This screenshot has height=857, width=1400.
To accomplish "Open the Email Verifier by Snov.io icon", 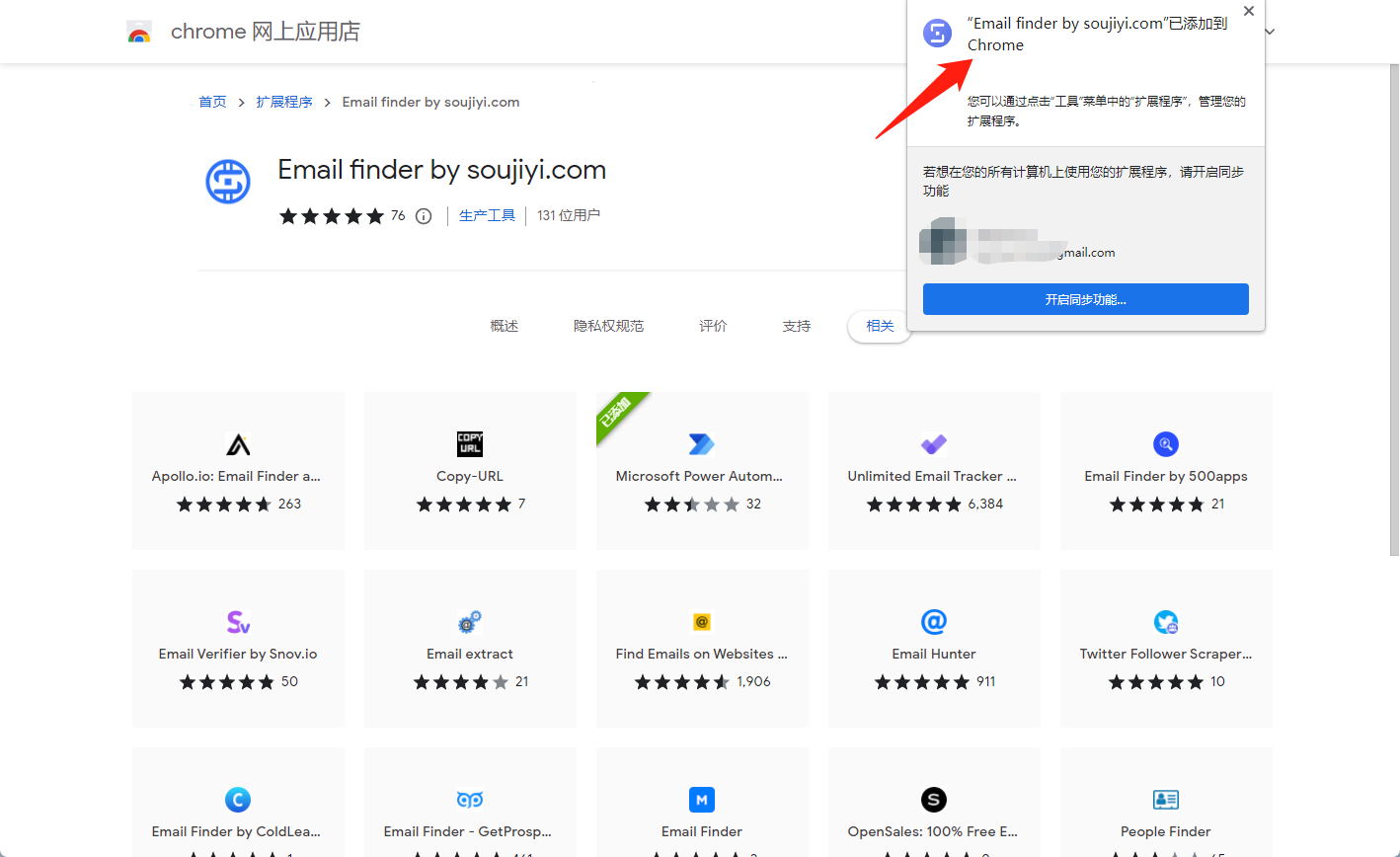I will pos(238,622).
